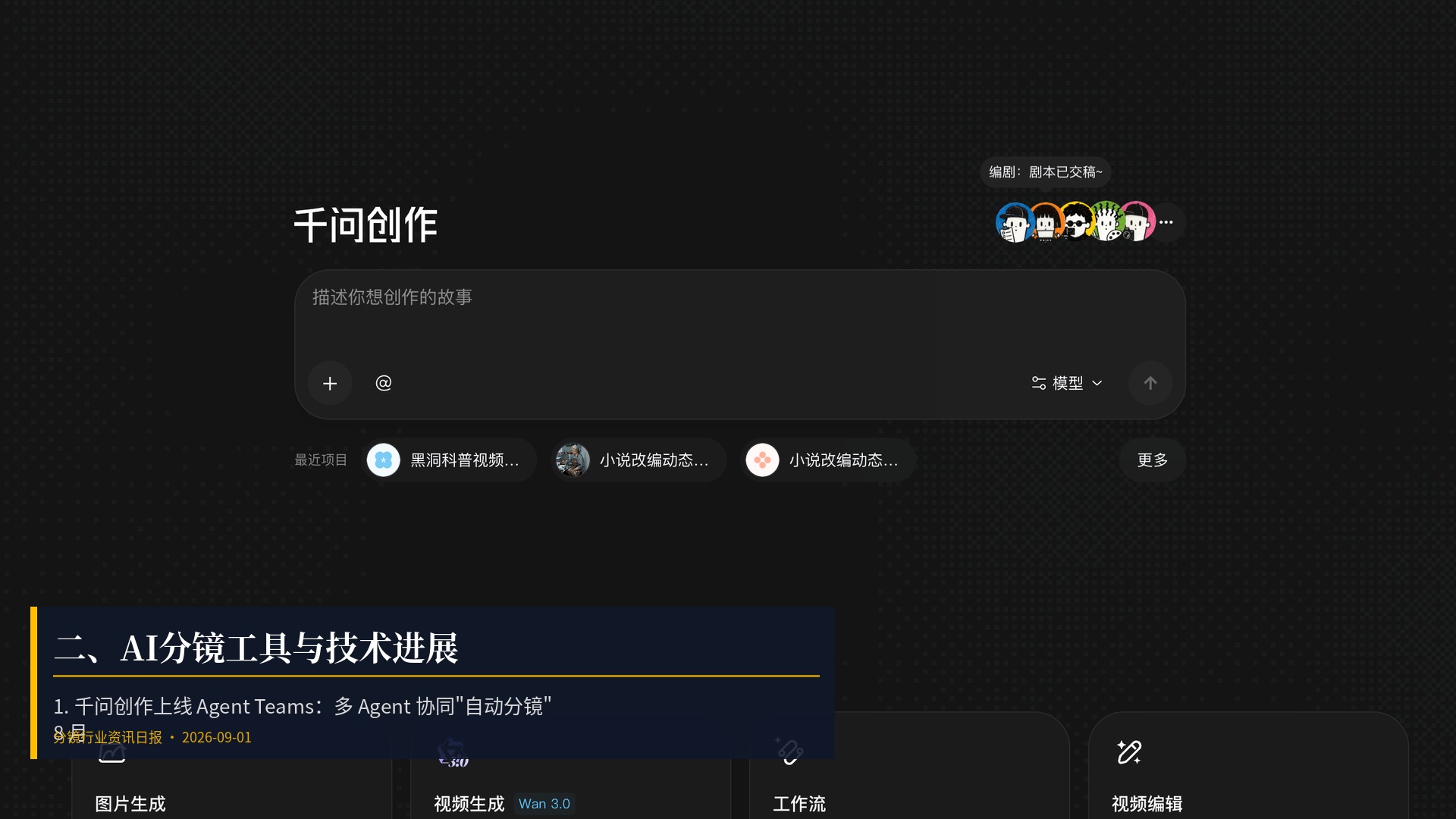The image size is (1456, 819).
Task: Select the green-ringed agent avatar
Action: click(1106, 222)
